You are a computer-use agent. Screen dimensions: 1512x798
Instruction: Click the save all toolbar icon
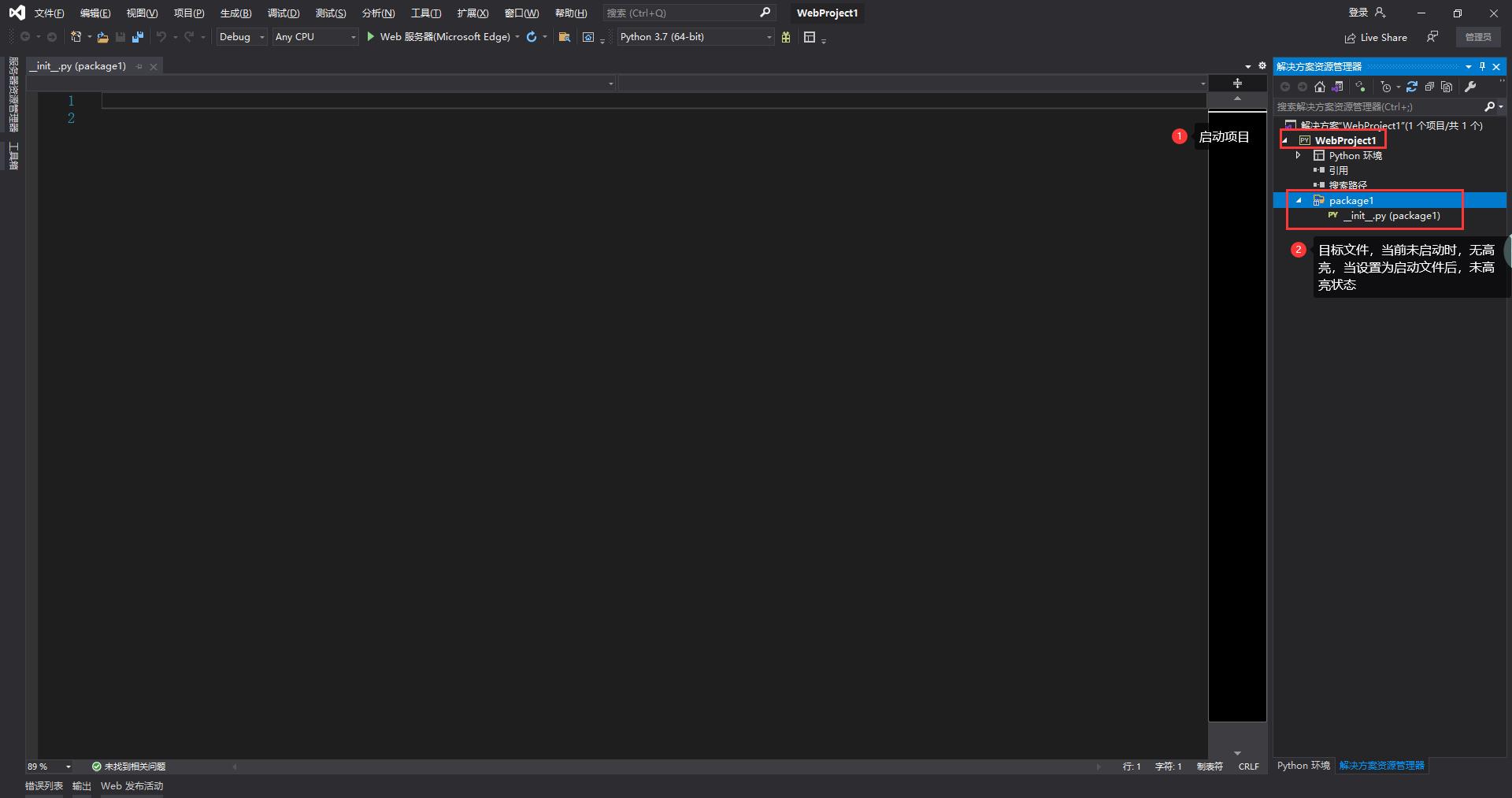(x=138, y=37)
